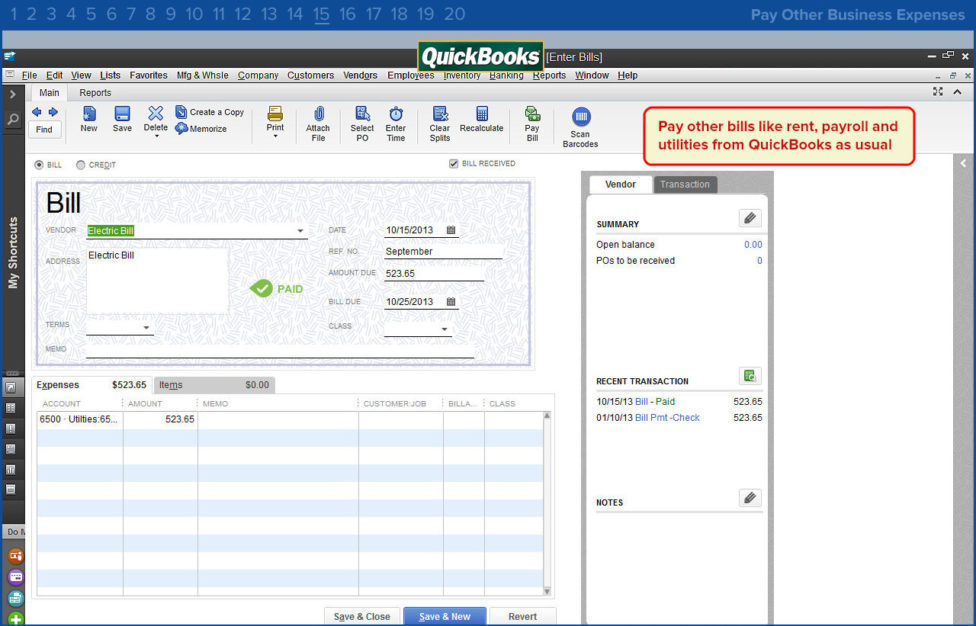Screen dimensions: 976x626
Task: Switch to the Reports ribbon tab
Action: pyautogui.click(x=95, y=93)
